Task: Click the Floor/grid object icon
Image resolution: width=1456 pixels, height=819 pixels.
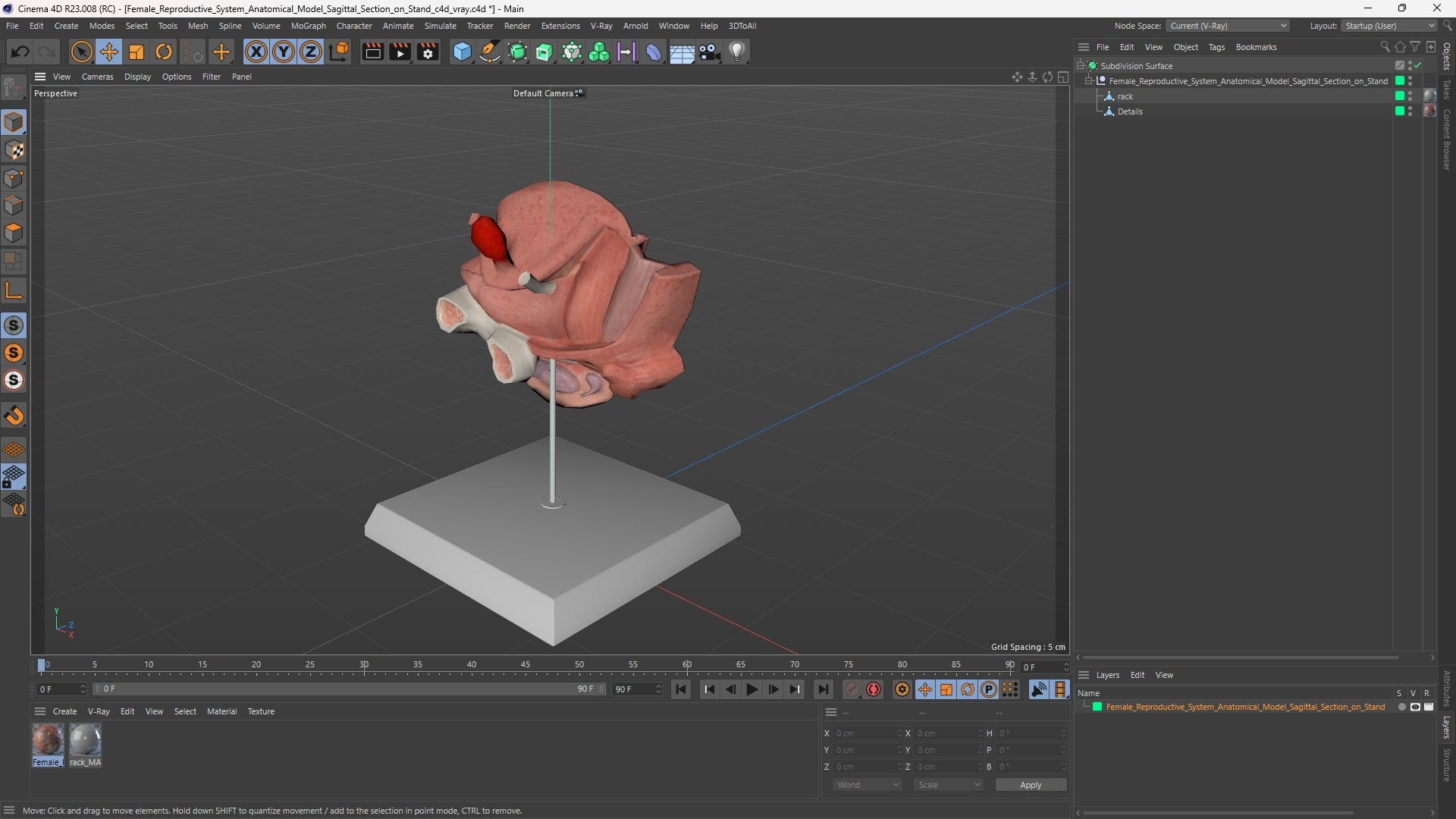Action: pyautogui.click(x=682, y=52)
